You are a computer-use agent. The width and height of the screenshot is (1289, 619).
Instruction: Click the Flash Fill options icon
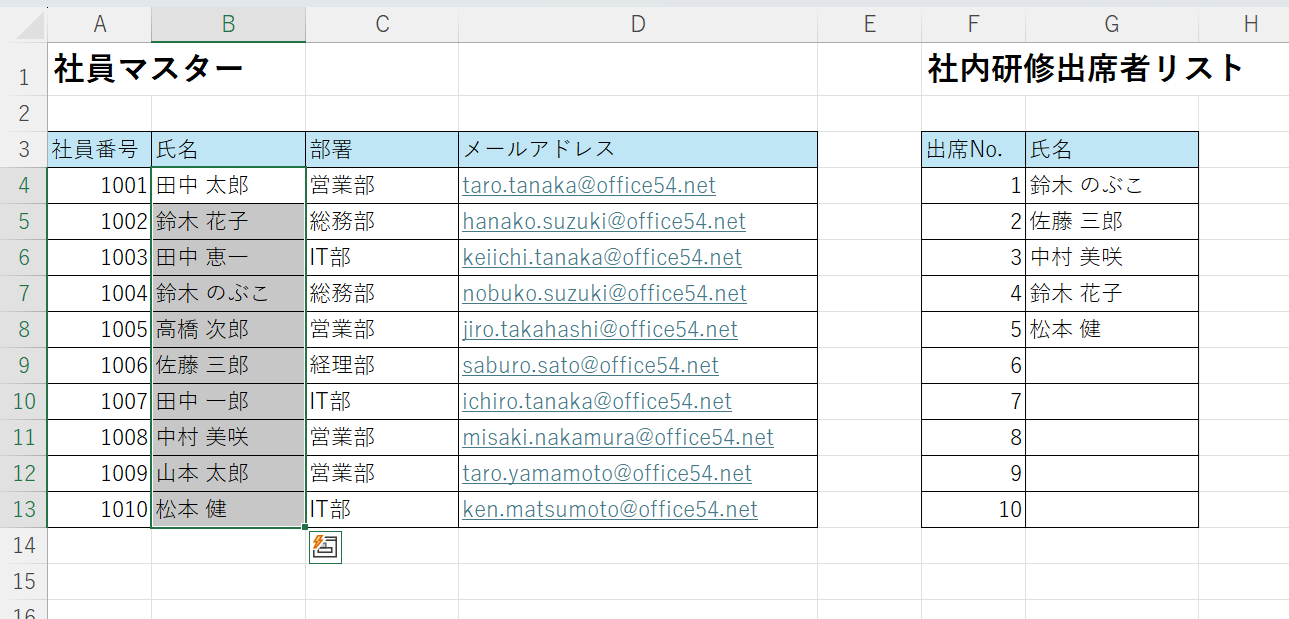(326, 547)
